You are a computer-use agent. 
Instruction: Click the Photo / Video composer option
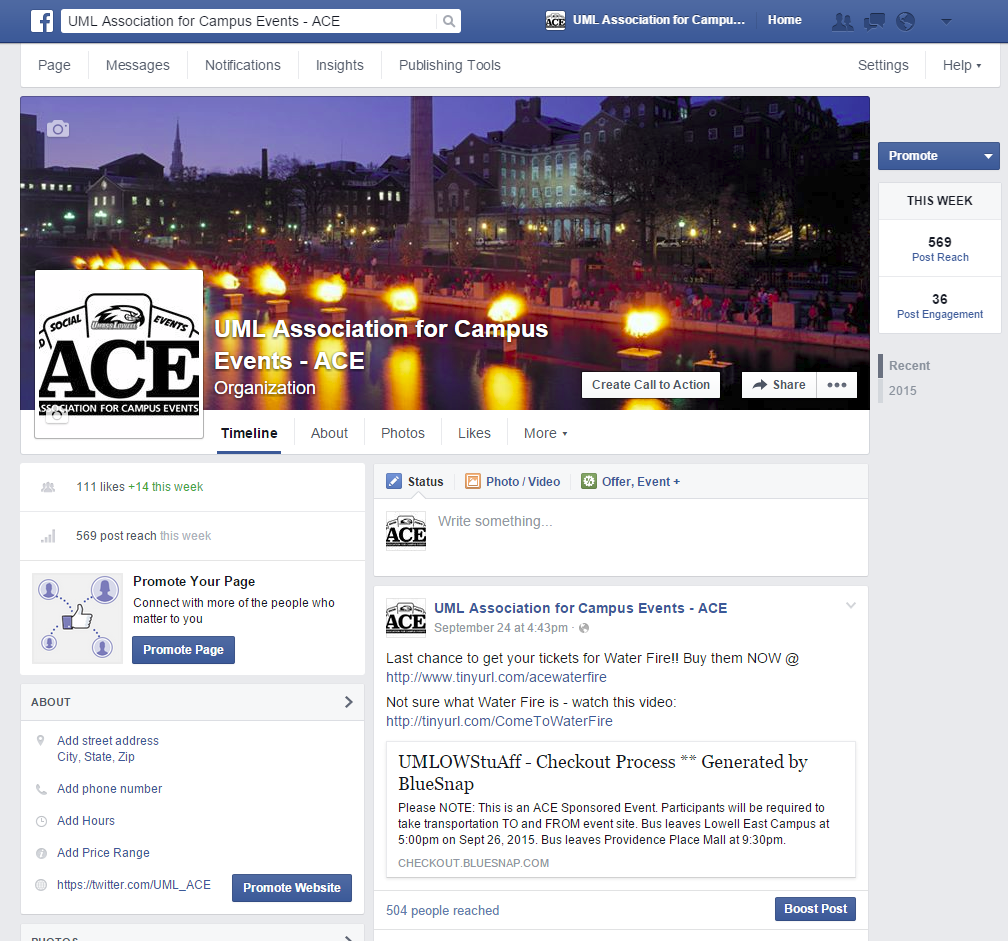(512, 481)
